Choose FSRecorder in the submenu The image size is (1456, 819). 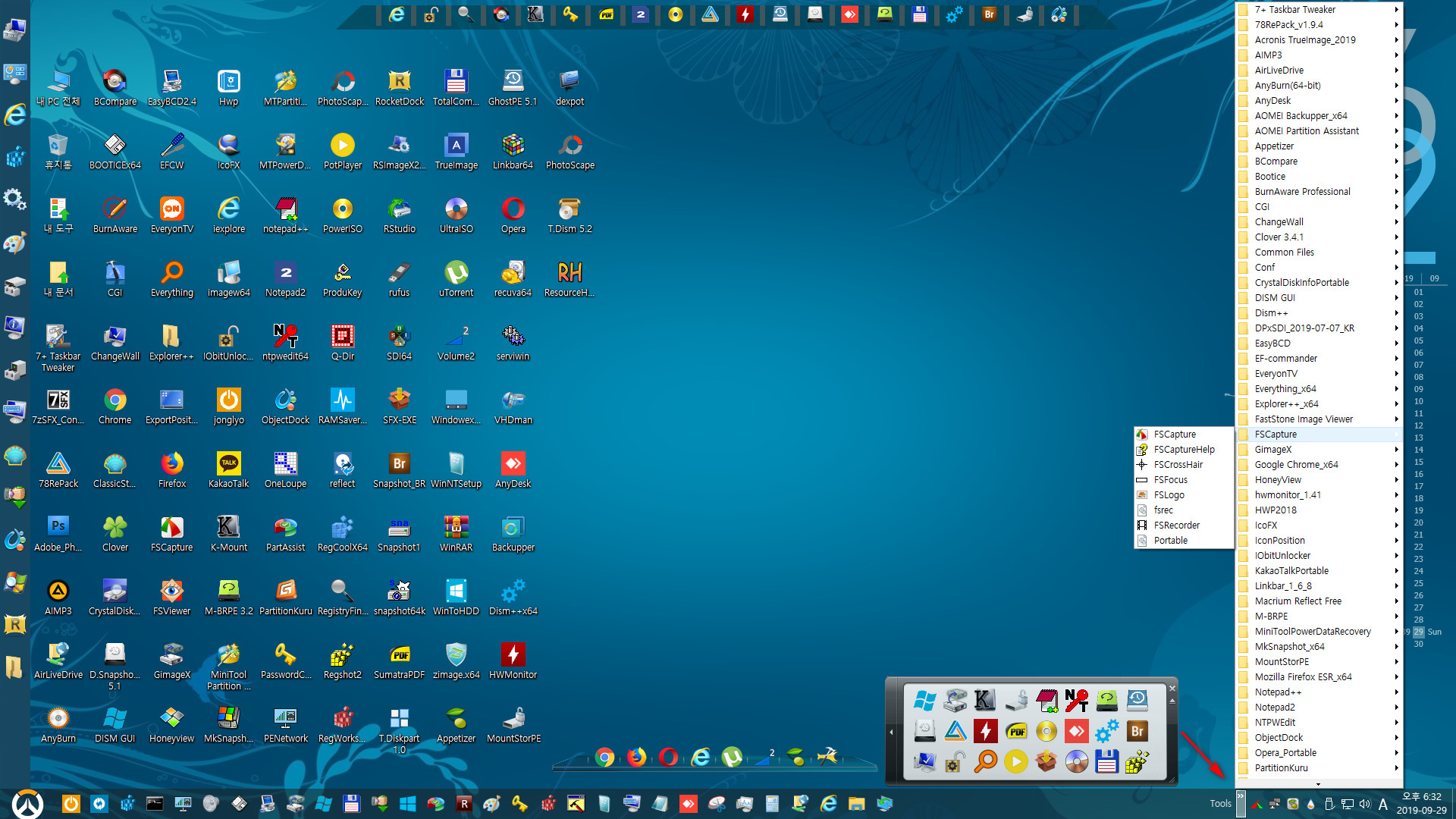click(x=1183, y=526)
